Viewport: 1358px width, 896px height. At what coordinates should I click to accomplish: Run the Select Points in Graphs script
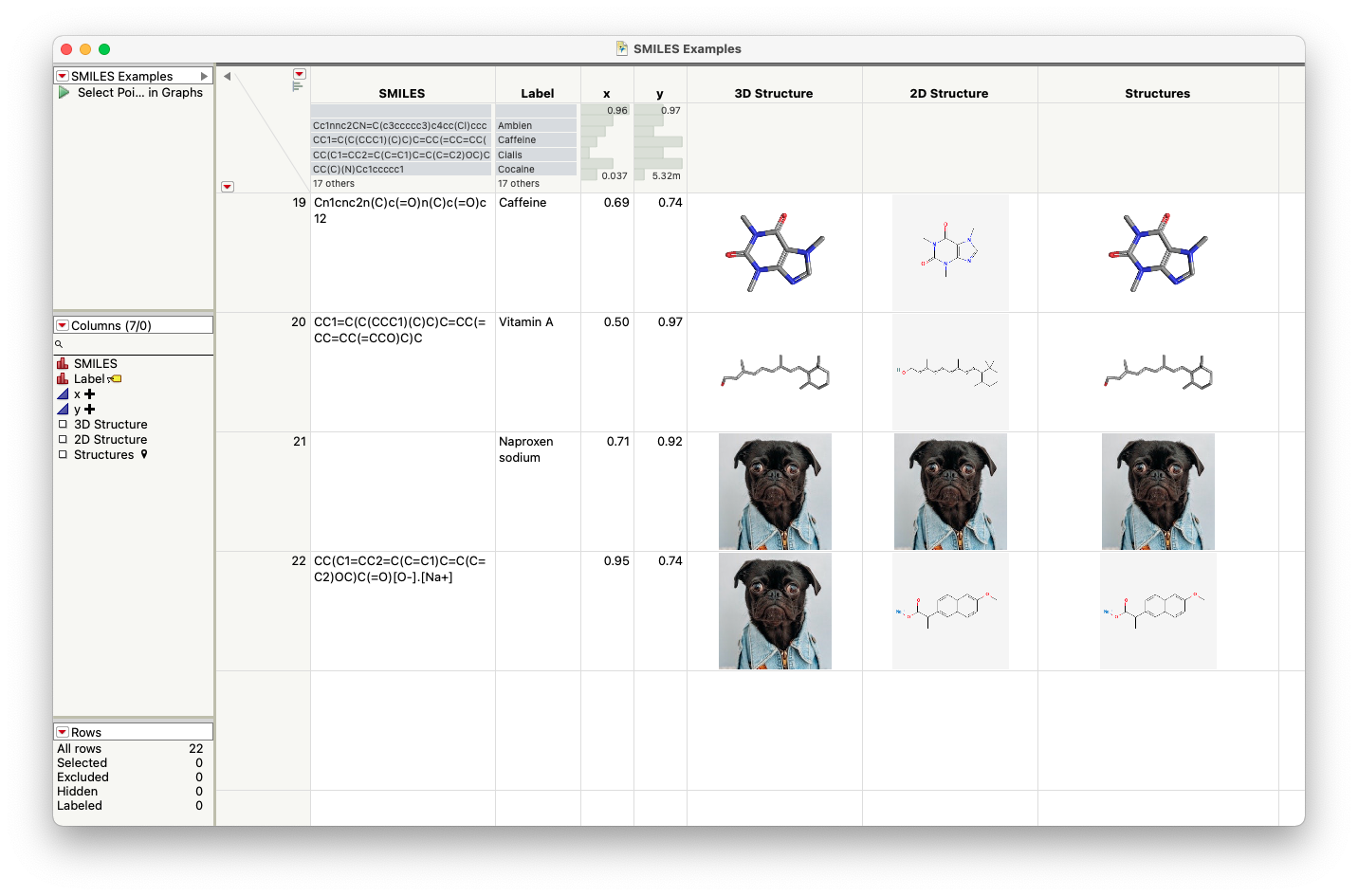click(x=64, y=92)
